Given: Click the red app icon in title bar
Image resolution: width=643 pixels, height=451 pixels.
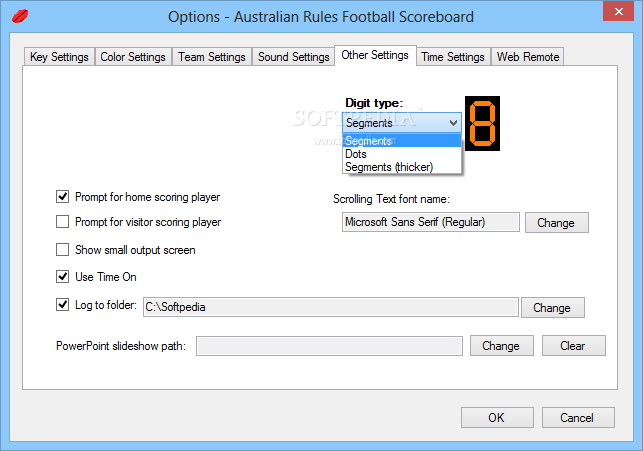Looking at the screenshot, I should pos(20,16).
